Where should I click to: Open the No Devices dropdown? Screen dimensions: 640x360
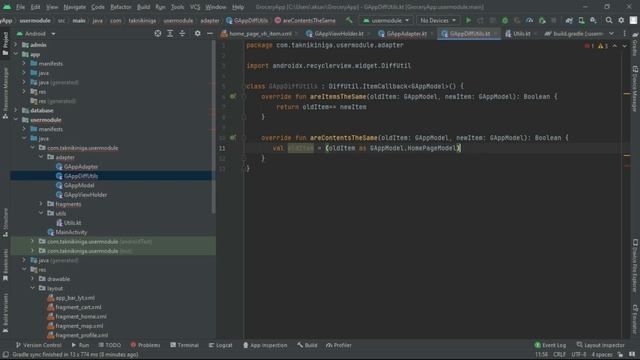[438, 20]
